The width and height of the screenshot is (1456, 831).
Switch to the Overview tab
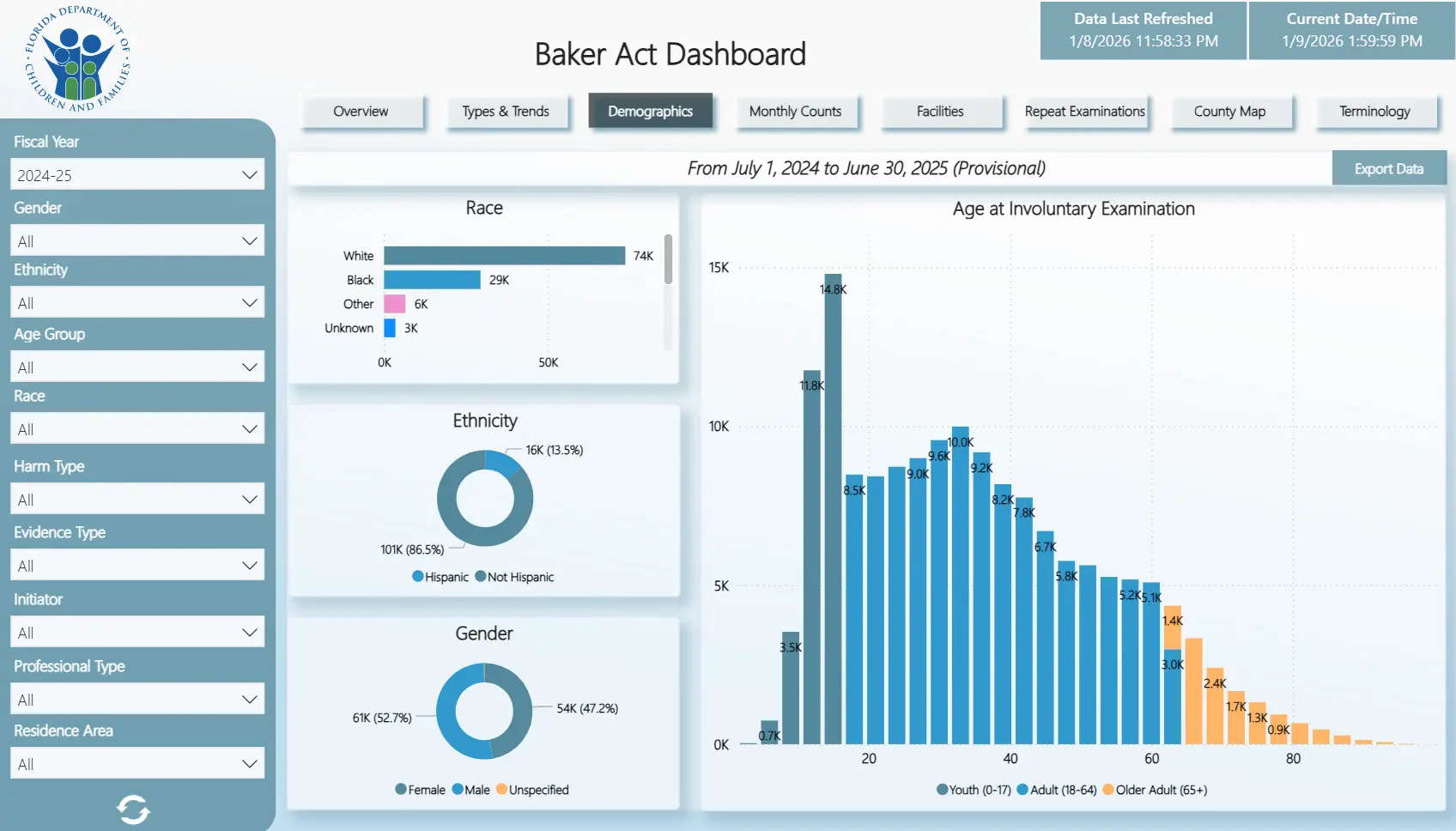pos(361,112)
